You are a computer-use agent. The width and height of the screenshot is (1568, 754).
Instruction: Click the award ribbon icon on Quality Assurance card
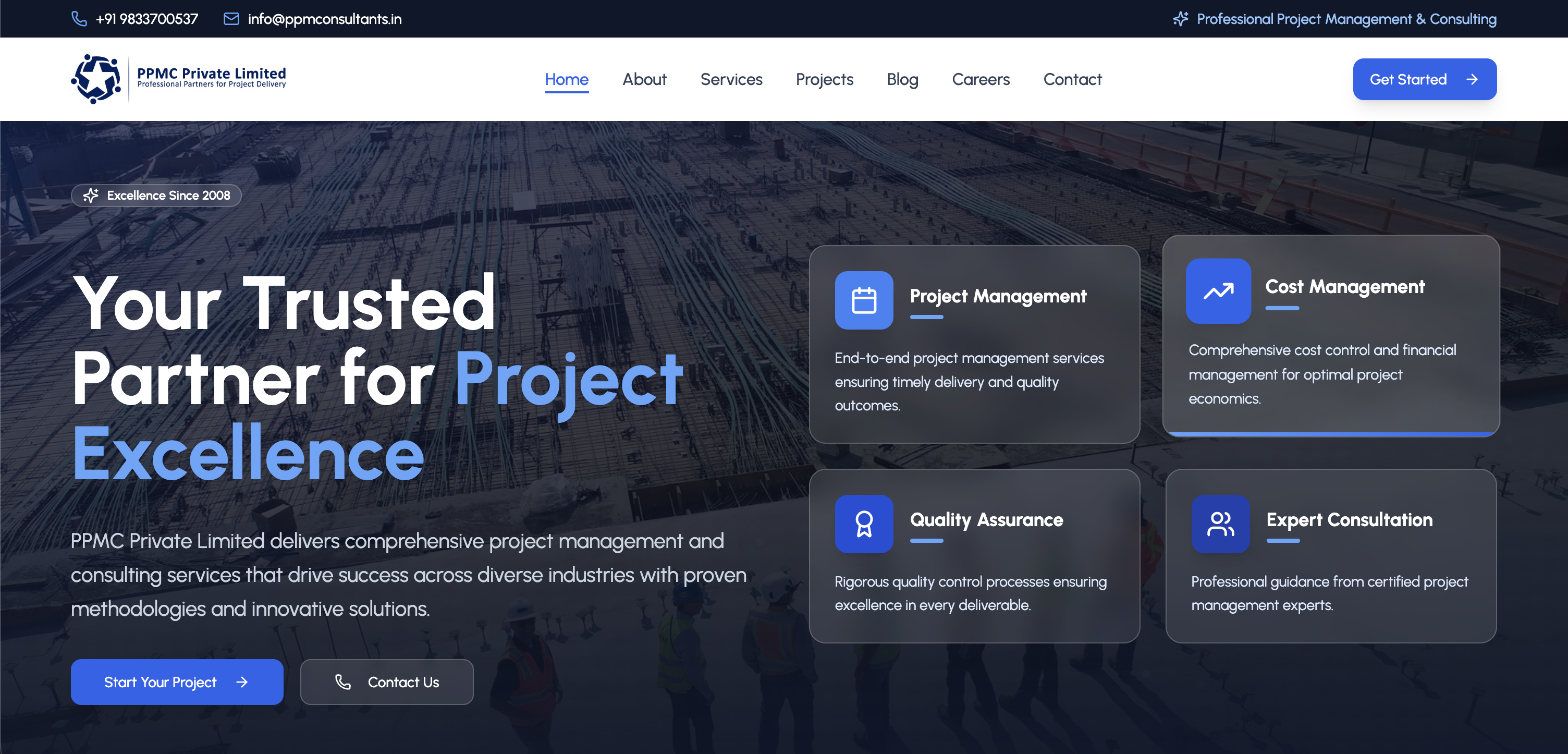click(863, 524)
